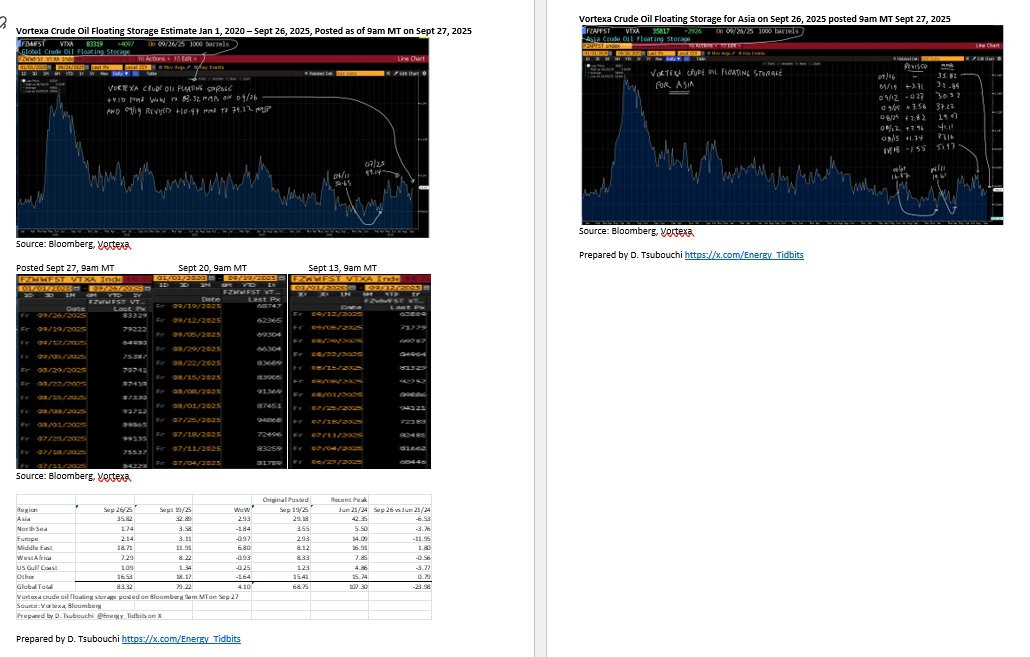Select the Sept 13, 9am MT data screenshot
1030x657 pixels.
coord(360,371)
